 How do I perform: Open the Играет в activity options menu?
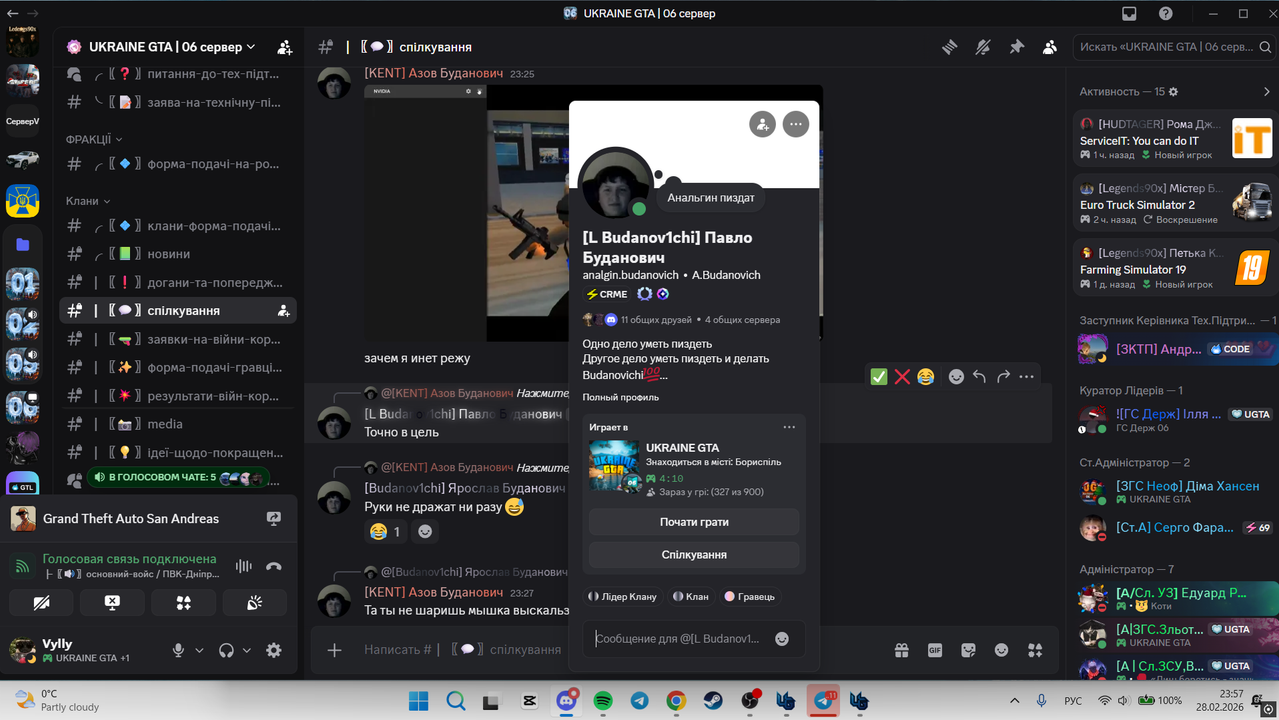(x=789, y=427)
